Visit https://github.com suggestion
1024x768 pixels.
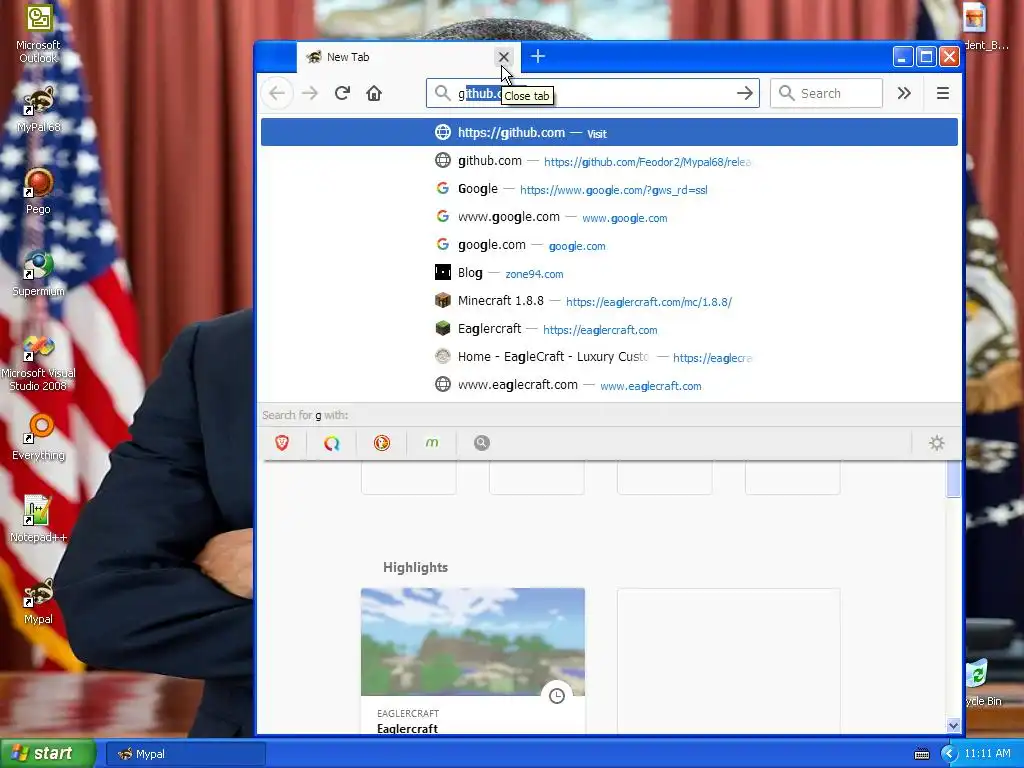click(x=609, y=133)
